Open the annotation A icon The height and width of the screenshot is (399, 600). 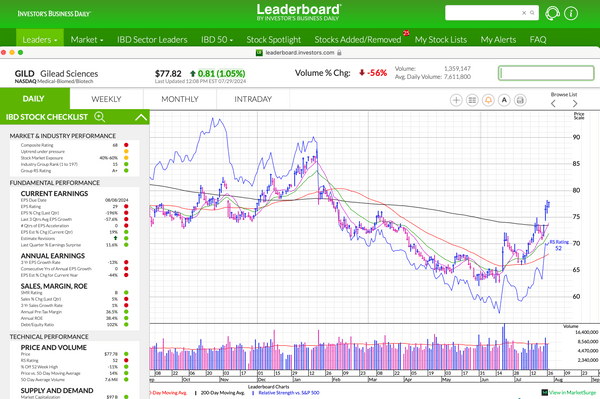click(504, 100)
